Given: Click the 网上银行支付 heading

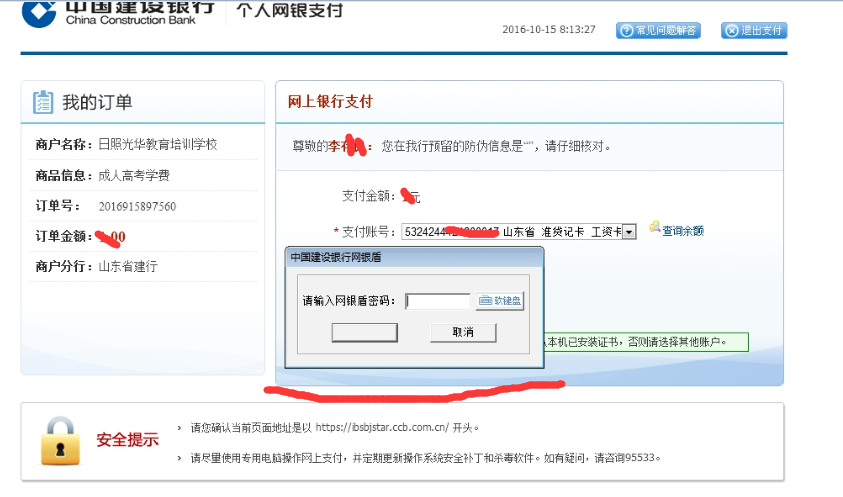Looking at the screenshot, I should [x=330, y=102].
